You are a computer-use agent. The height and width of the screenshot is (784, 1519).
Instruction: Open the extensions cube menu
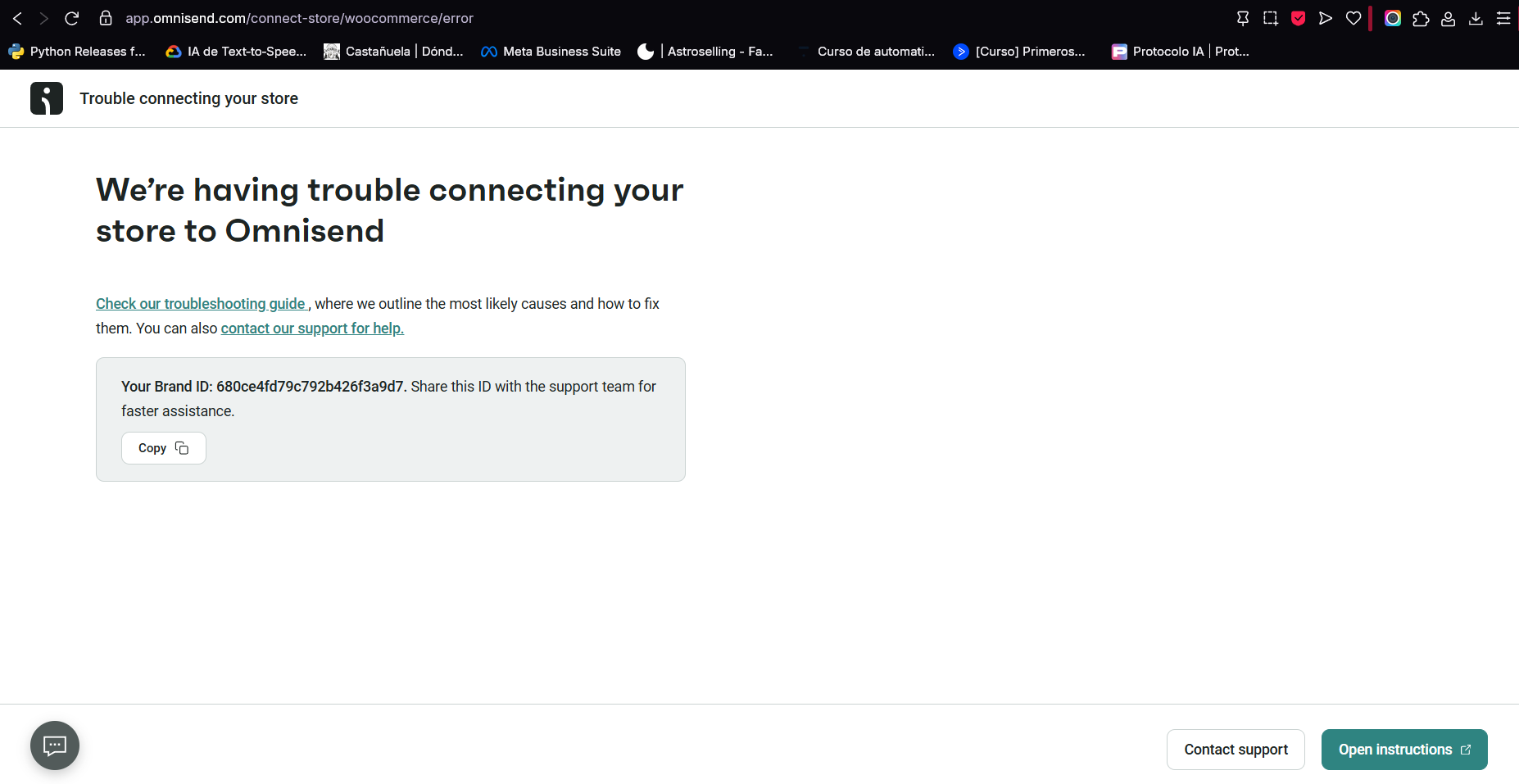point(1421,18)
